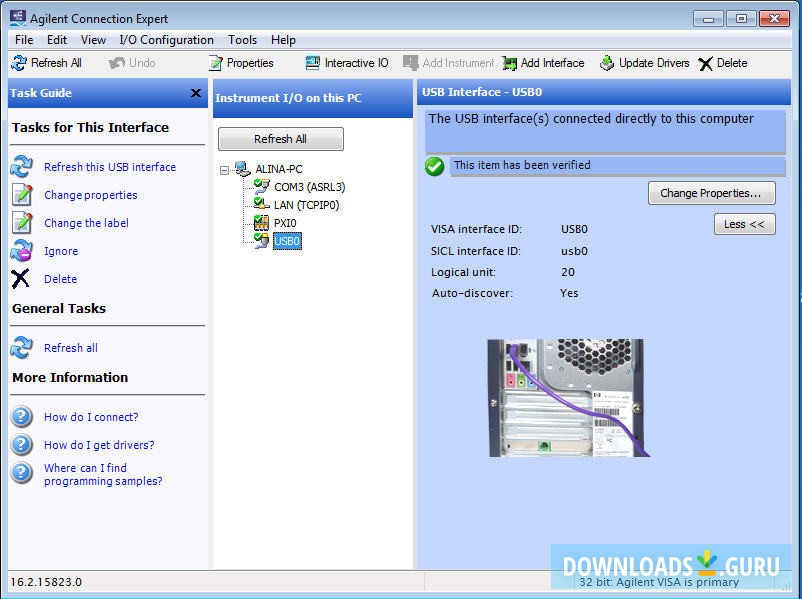Click the Delete link in Task Guide
The height and width of the screenshot is (599, 802).
coord(60,279)
